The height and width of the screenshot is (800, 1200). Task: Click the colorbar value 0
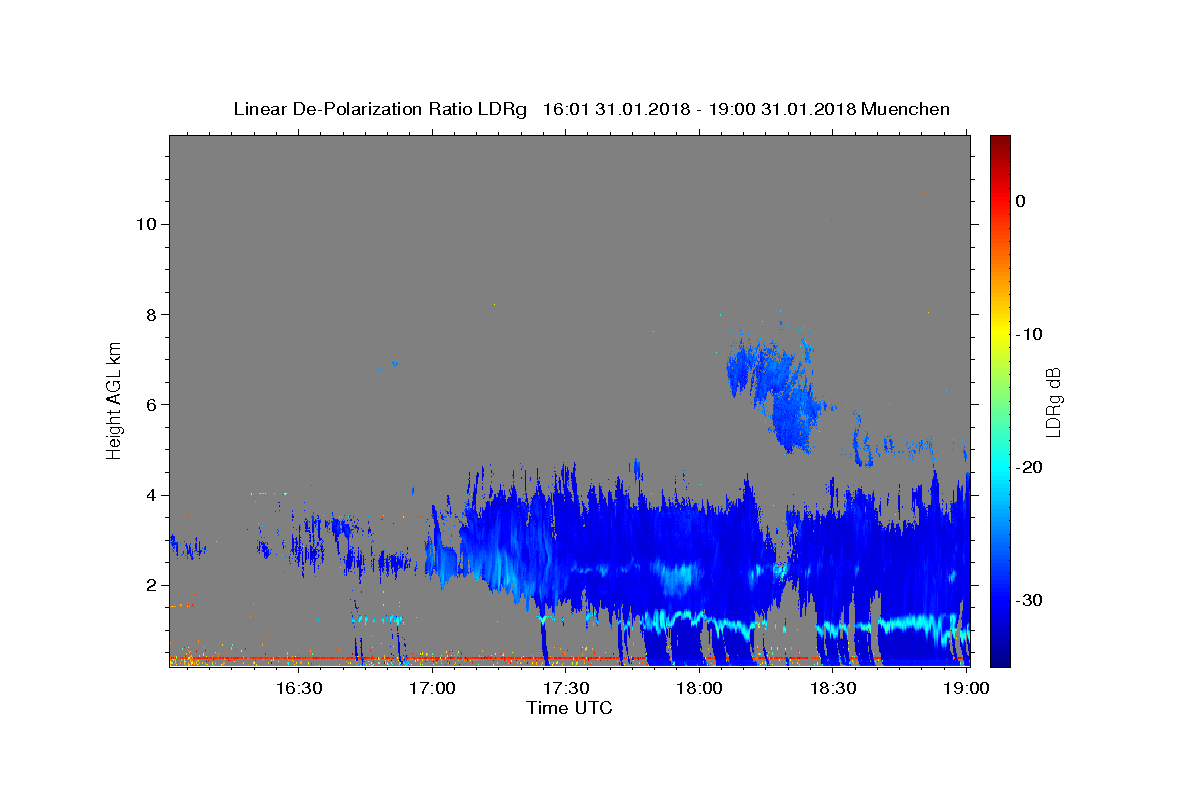[1021, 201]
